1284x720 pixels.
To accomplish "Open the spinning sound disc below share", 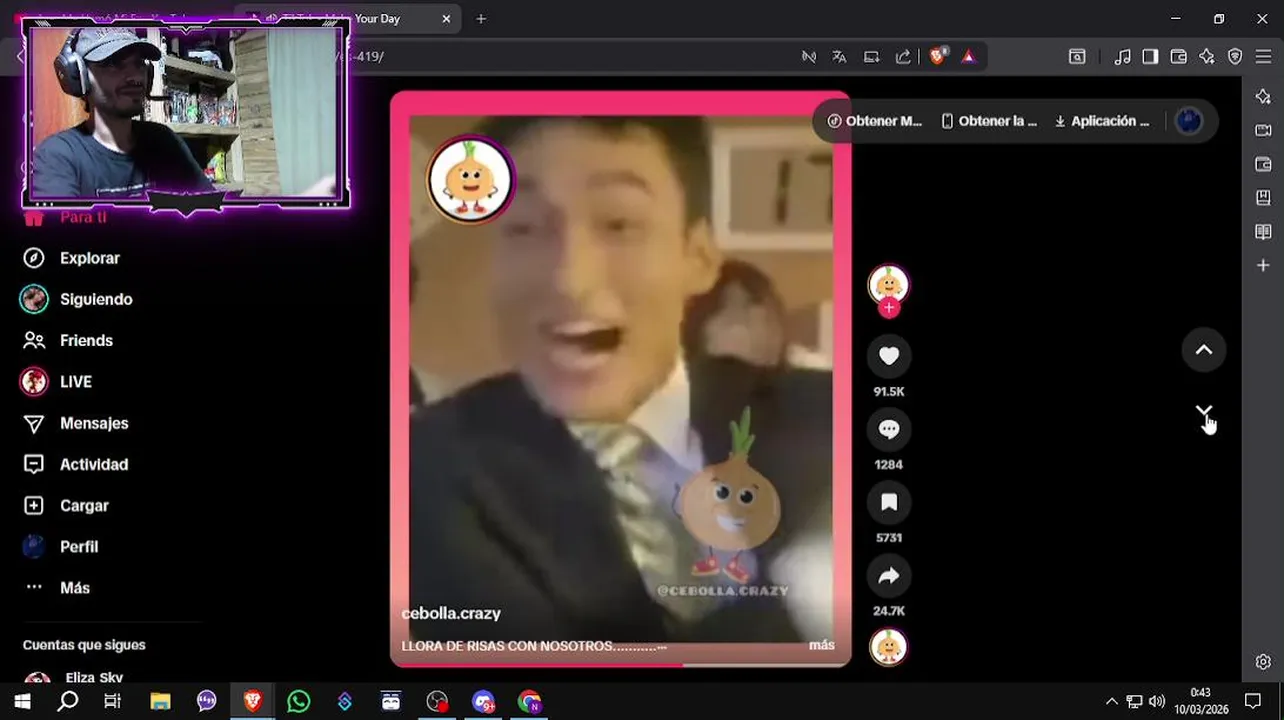I will click(x=889, y=647).
